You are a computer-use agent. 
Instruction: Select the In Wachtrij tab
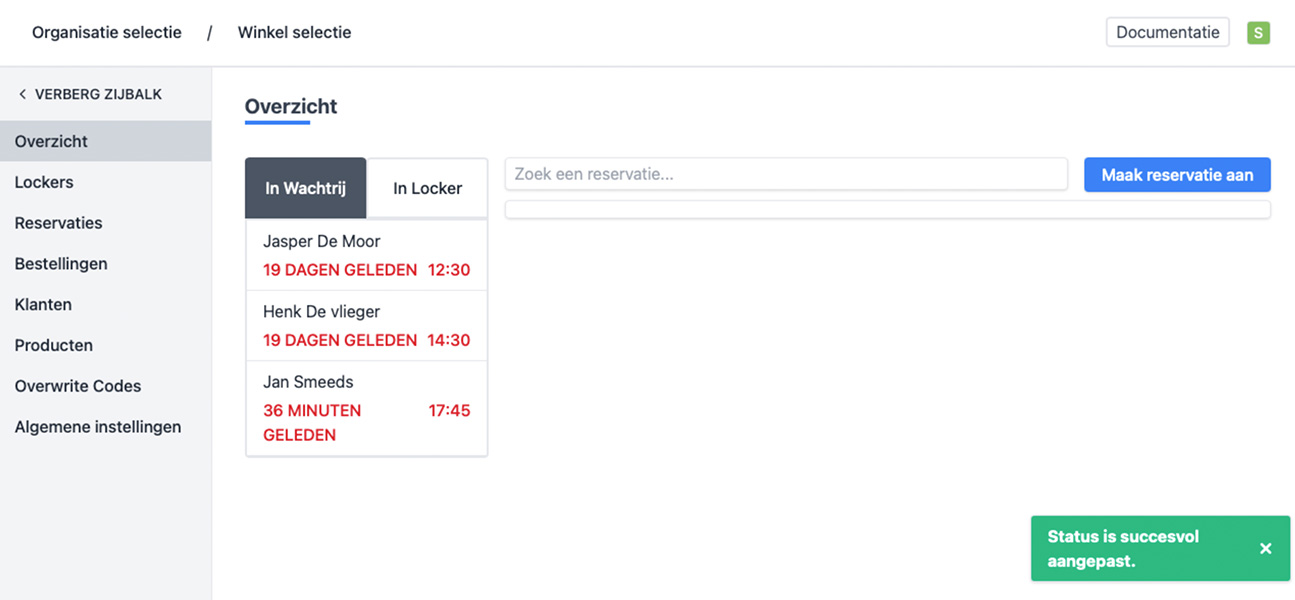(x=305, y=188)
